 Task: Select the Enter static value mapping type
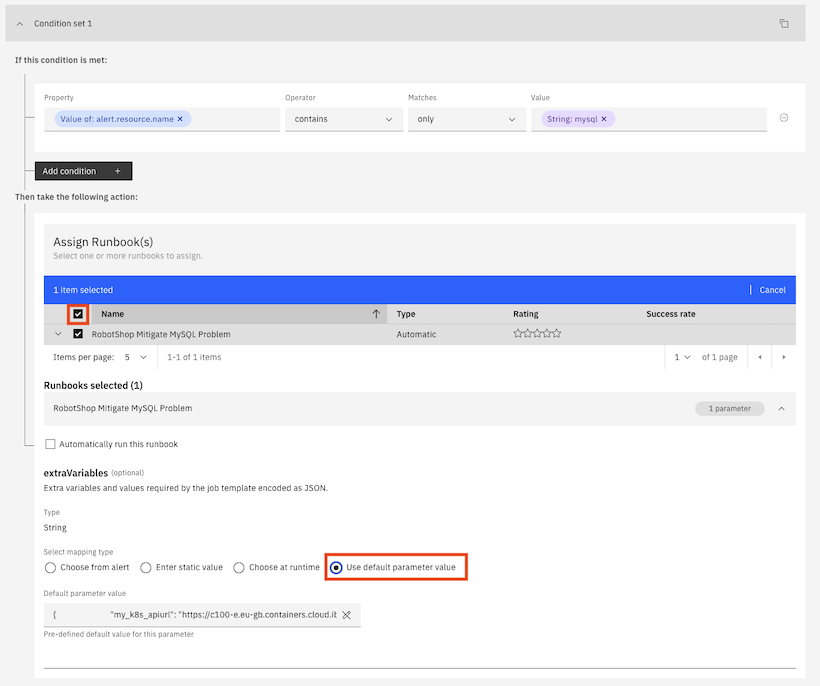146,568
